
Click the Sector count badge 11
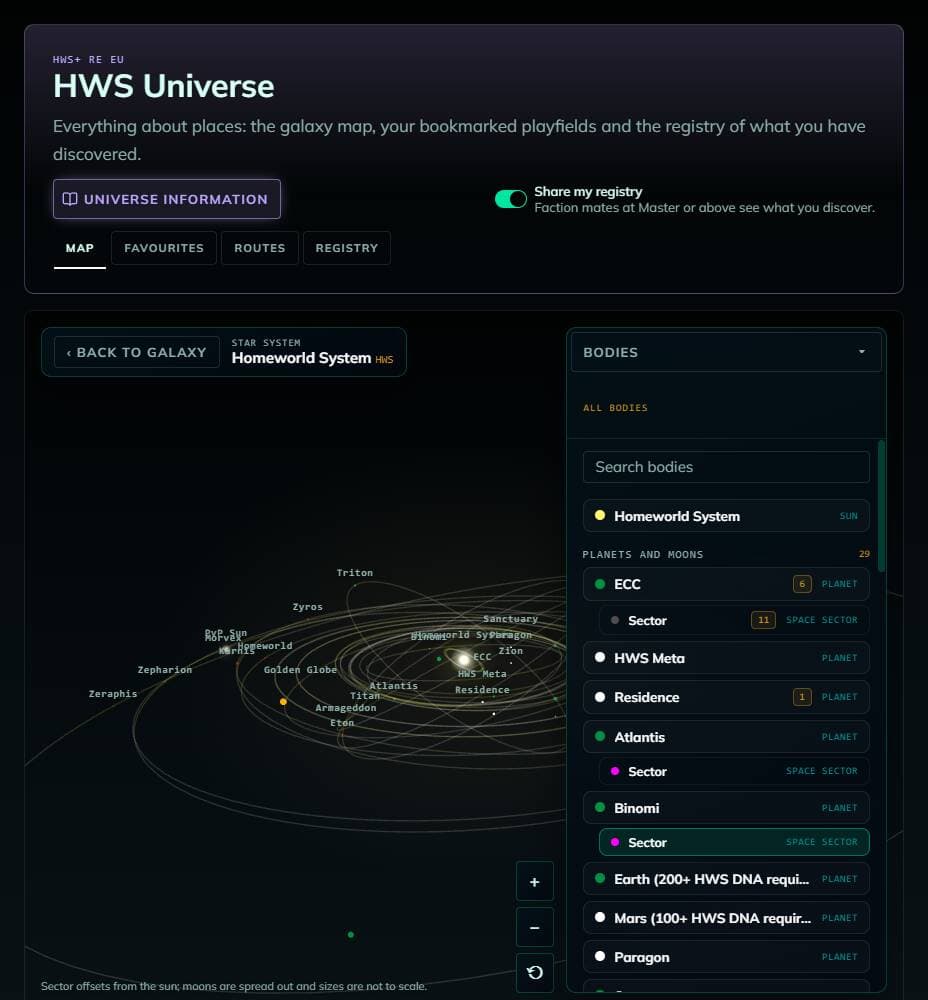click(x=763, y=620)
